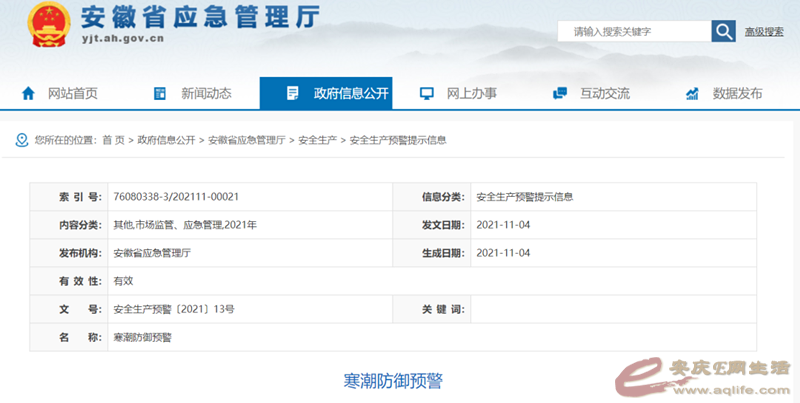800x403 pixels.
Task: Click 安全生产预警提示信息 breadcrumb link
Action: [x=397, y=140]
